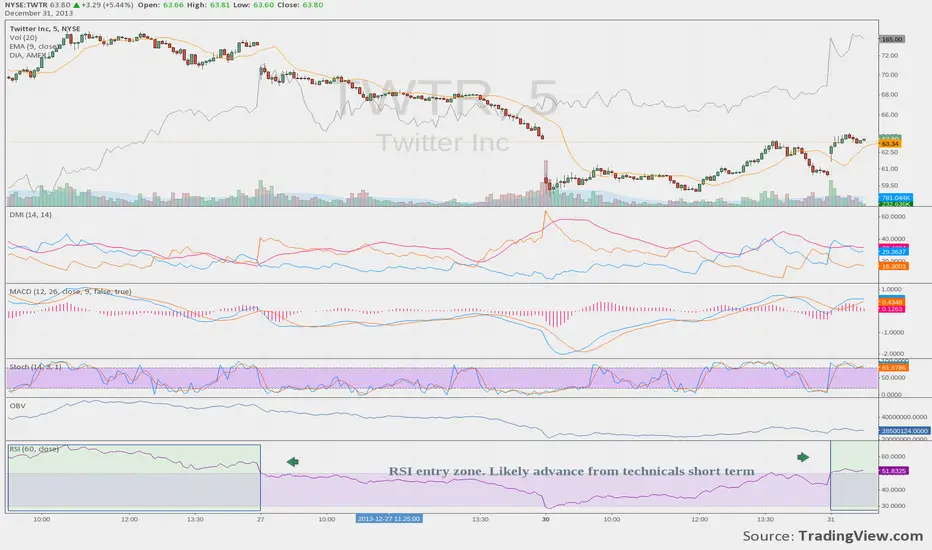932x550 pixels.
Task: Click the Open: 63.66 value
Action: pos(160,5)
